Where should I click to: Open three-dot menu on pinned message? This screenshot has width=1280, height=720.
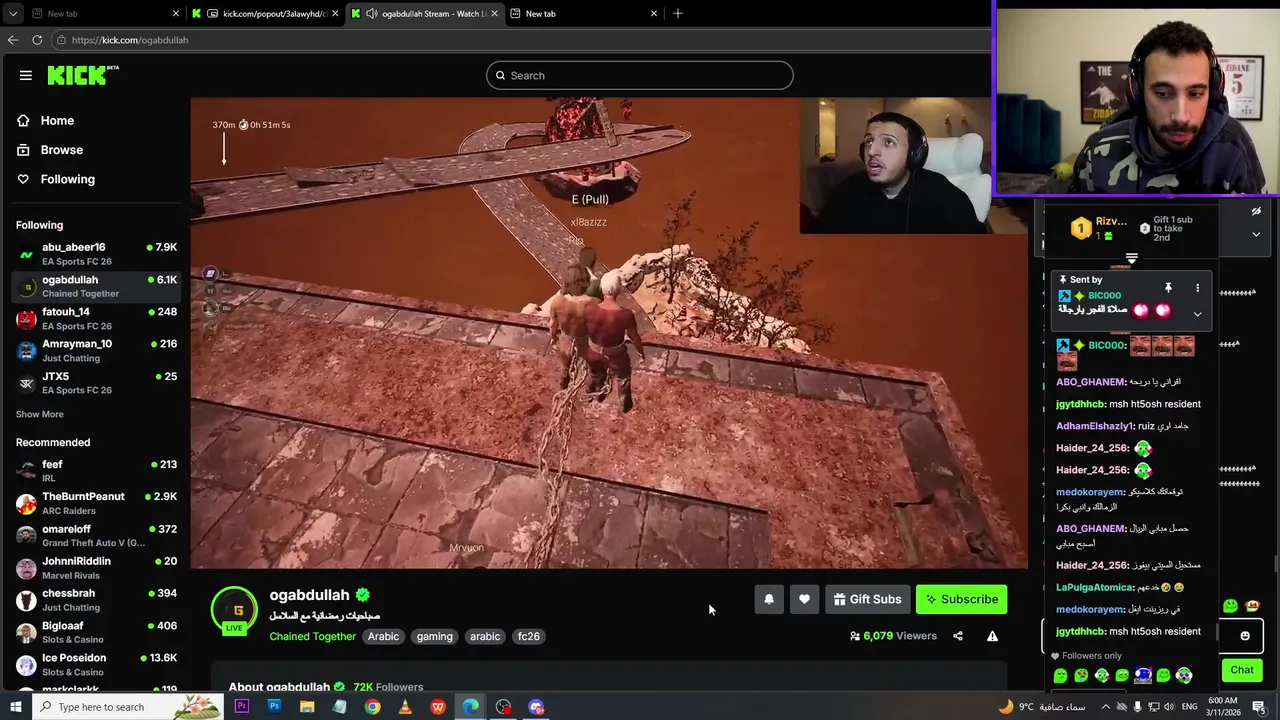(1197, 288)
